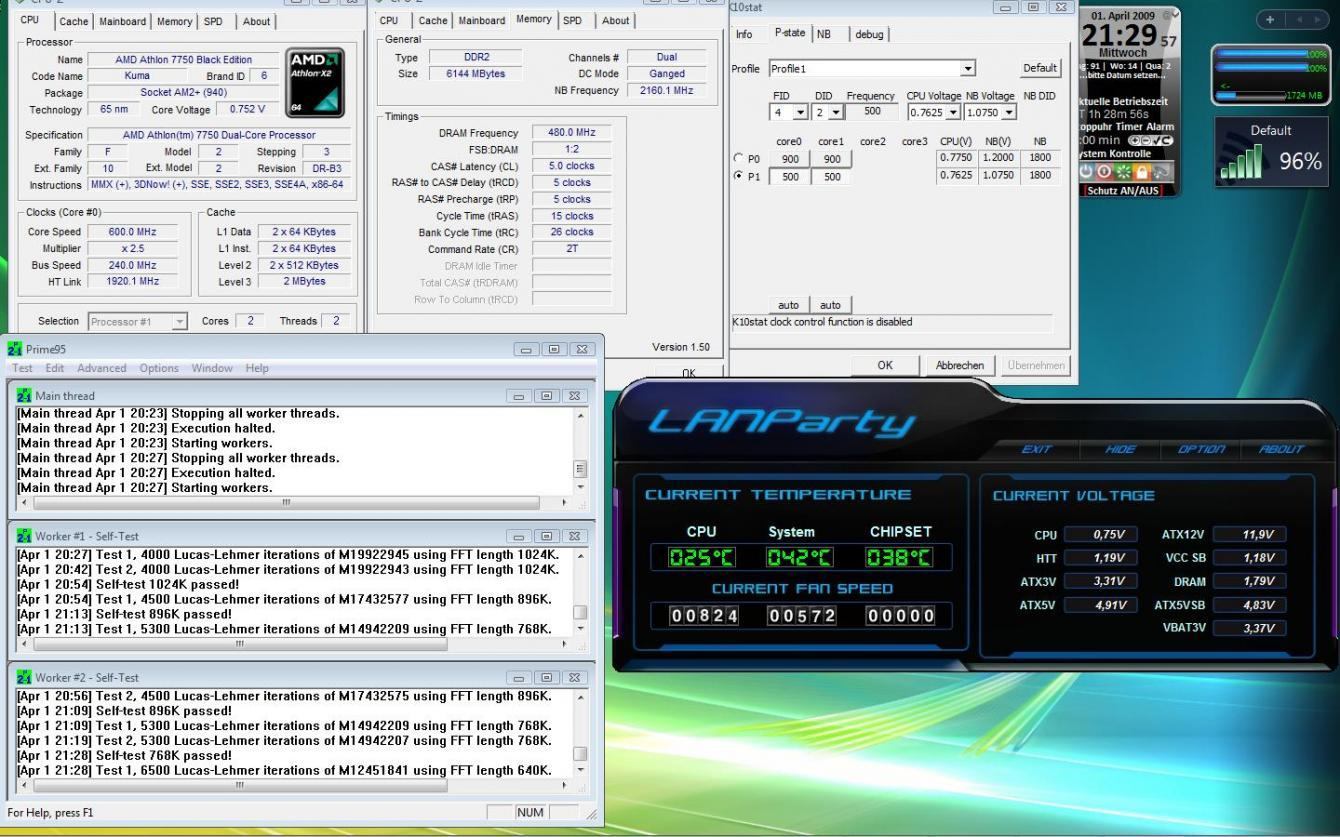
Task: Open the Window menu in Prime95
Action: coord(212,368)
